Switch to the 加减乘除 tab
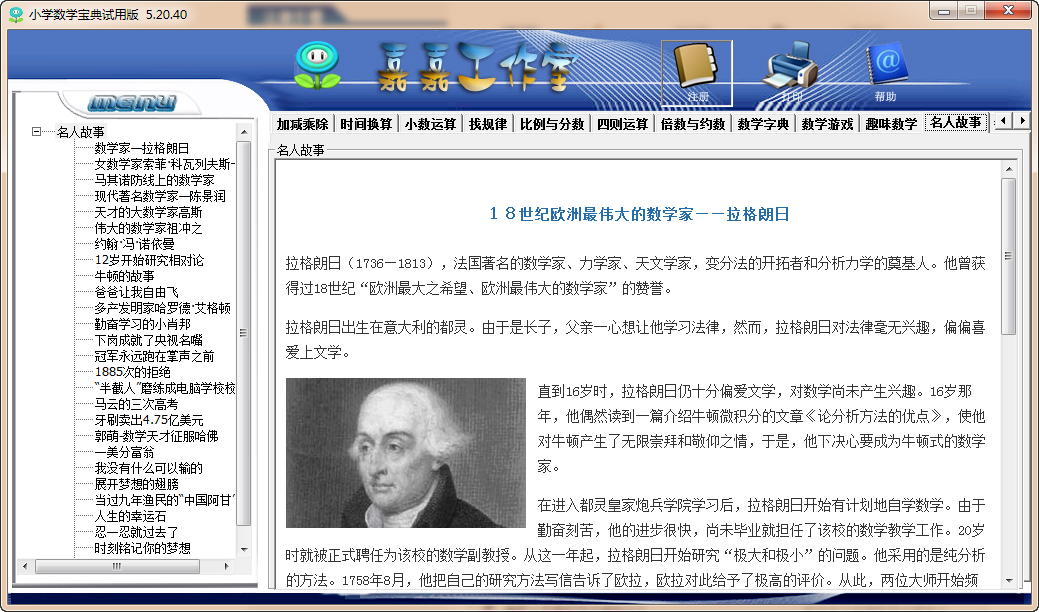Screen dimensions: 1039x612 click(302, 124)
